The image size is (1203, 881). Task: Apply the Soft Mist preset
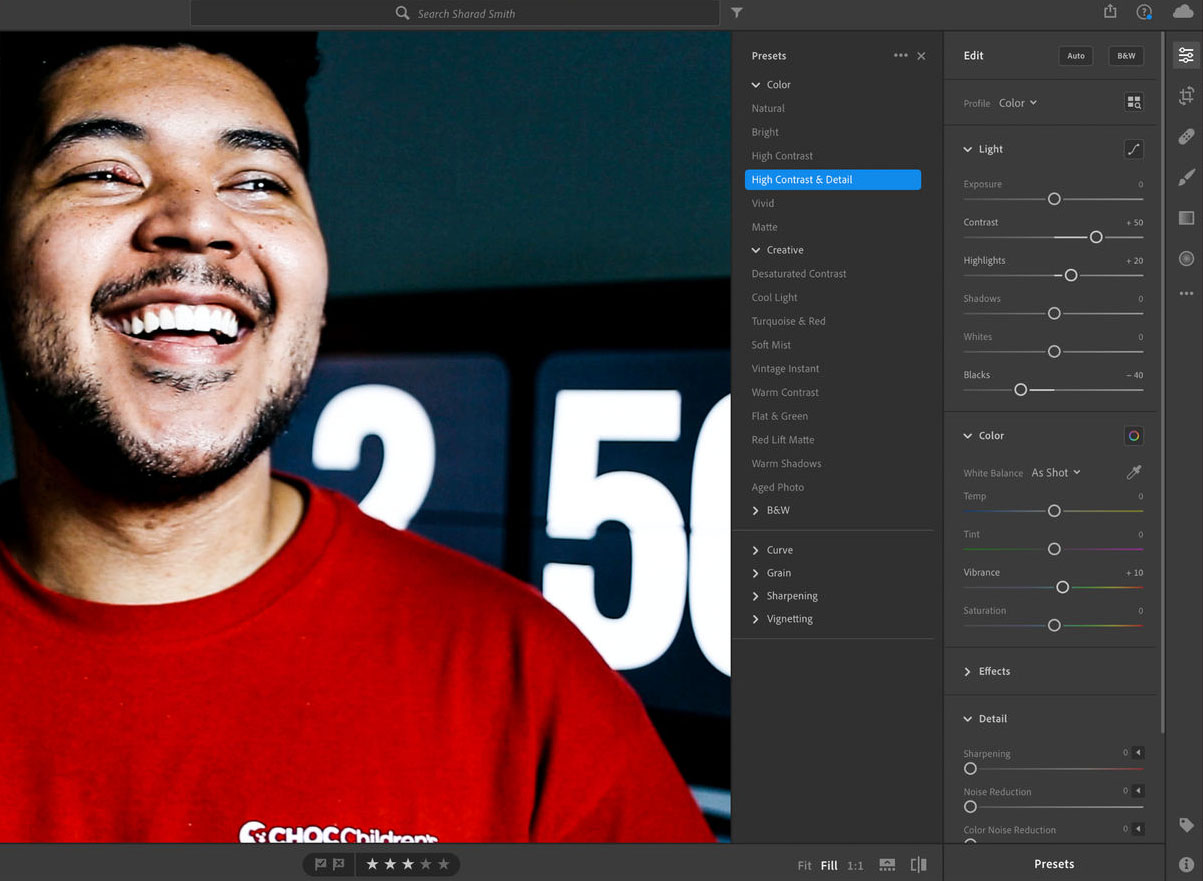click(x=771, y=345)
